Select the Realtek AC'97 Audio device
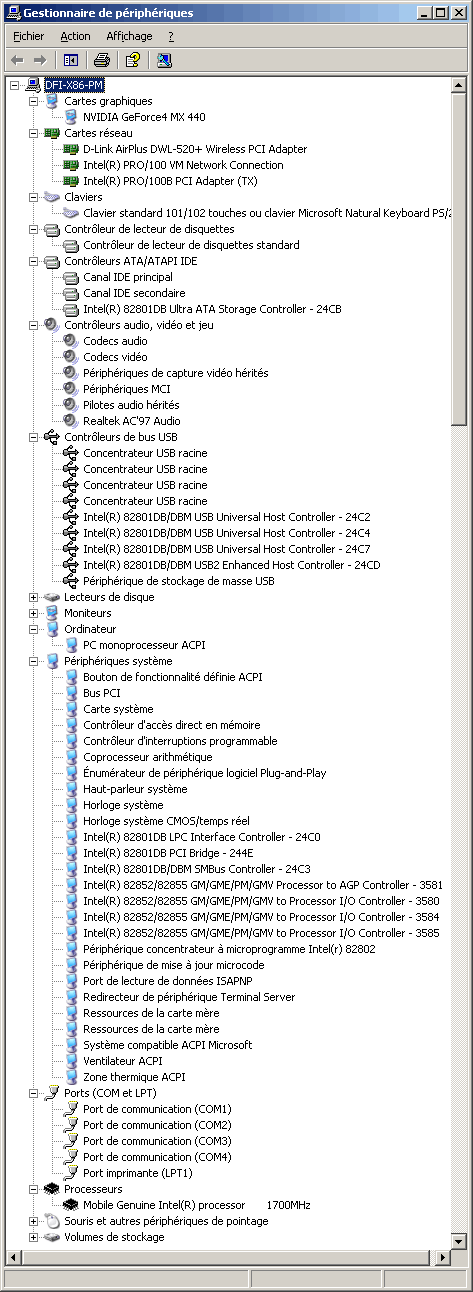473x1292 pixels. click(x=131, y=421)
